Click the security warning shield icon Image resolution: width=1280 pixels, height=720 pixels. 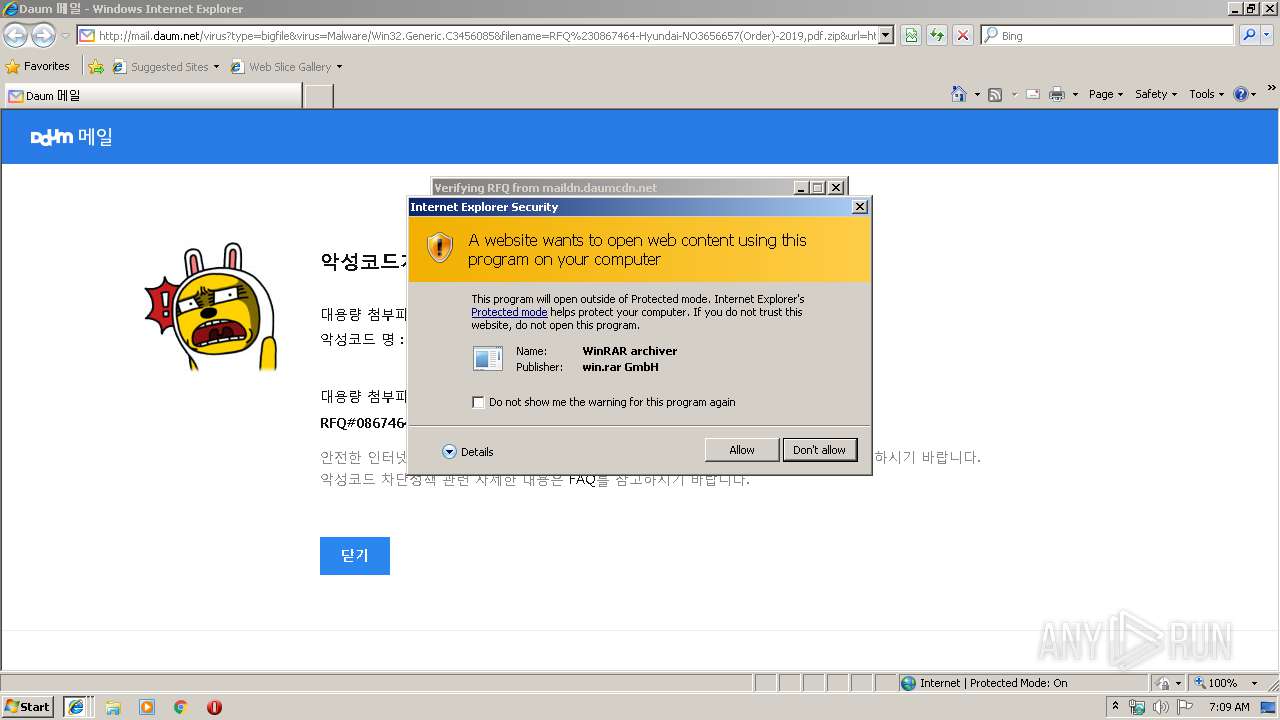click(440, 247)
